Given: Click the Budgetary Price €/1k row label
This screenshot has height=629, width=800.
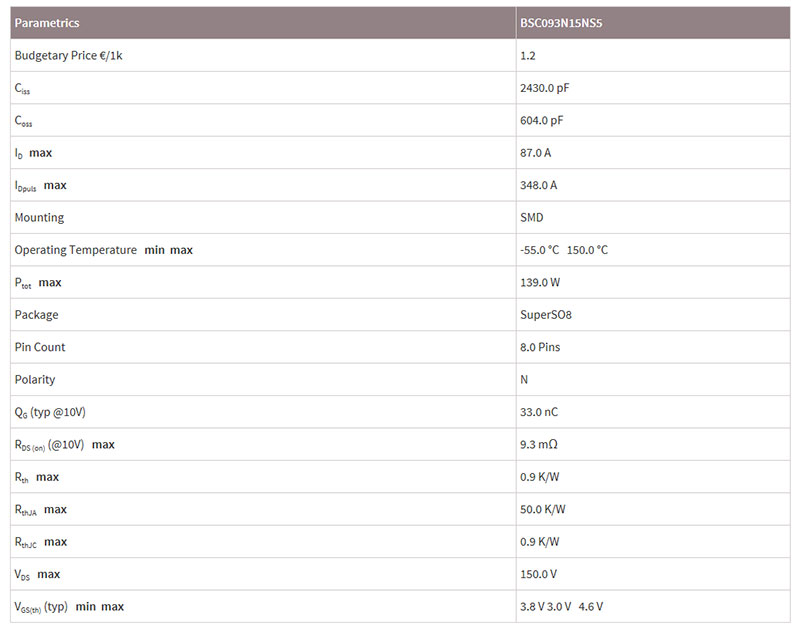Looking at the screenshot, I should (68, 56).
